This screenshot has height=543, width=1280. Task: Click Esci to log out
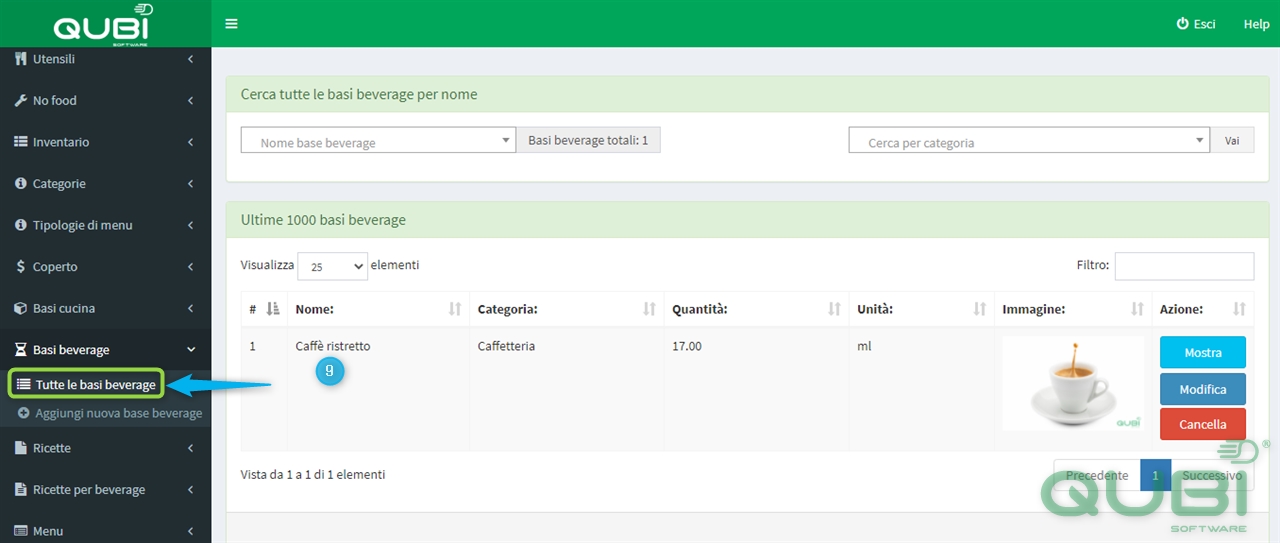tap(1196, 24)
